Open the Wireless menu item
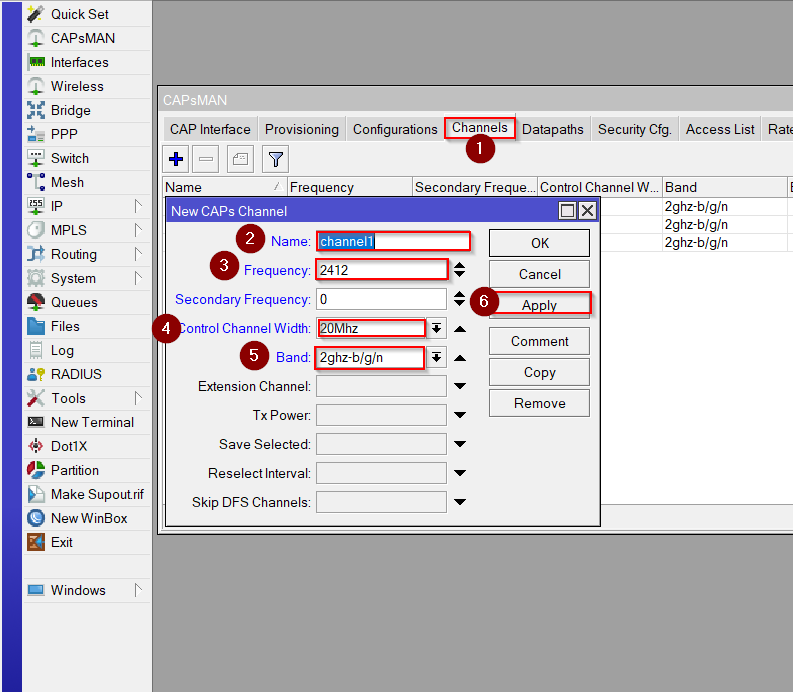 point(77,86)
